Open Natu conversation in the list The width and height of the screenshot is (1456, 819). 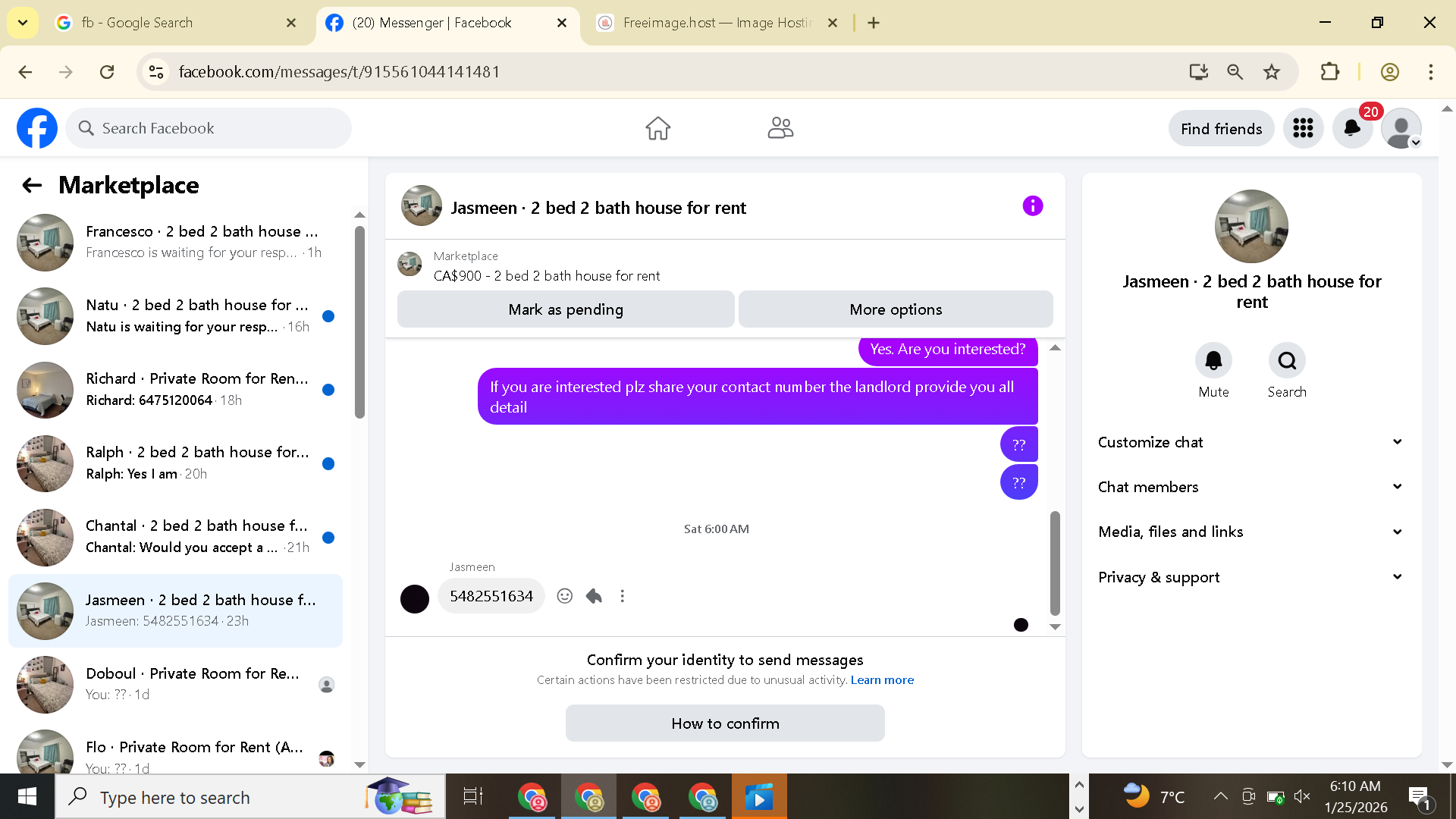pos(176,315)
